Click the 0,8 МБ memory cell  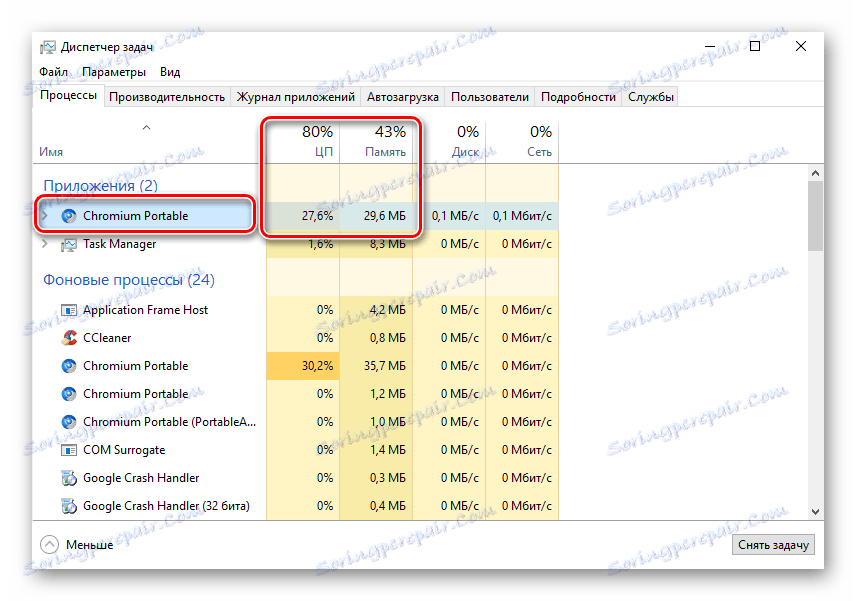(376, 338)
